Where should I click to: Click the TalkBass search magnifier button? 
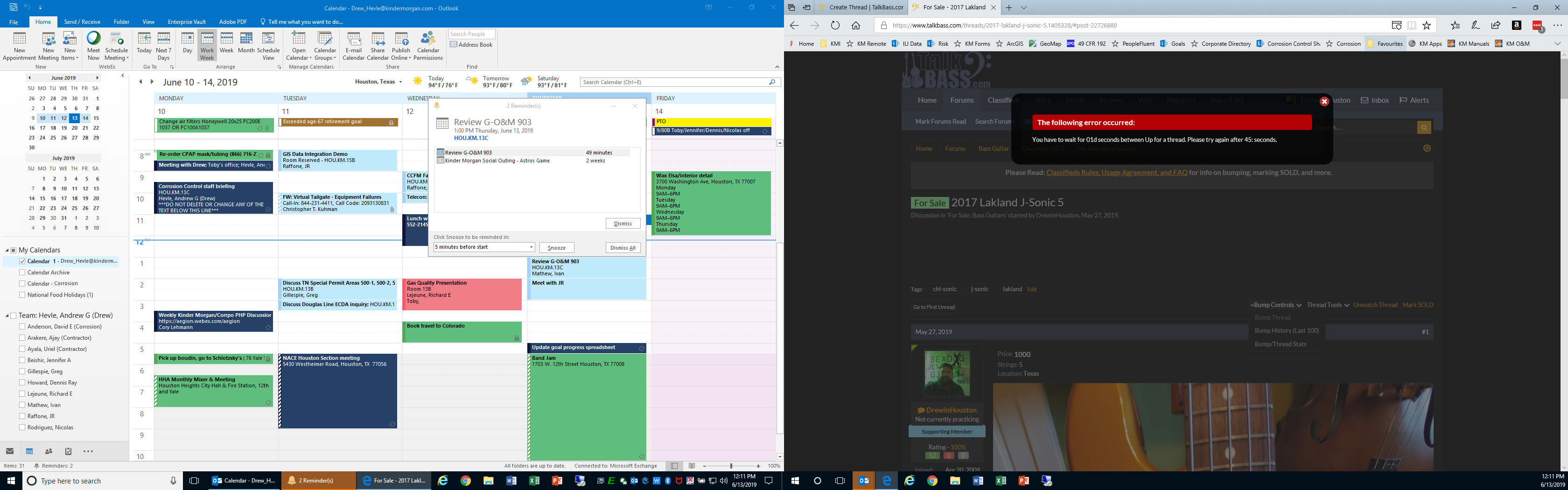point(1423,127)
